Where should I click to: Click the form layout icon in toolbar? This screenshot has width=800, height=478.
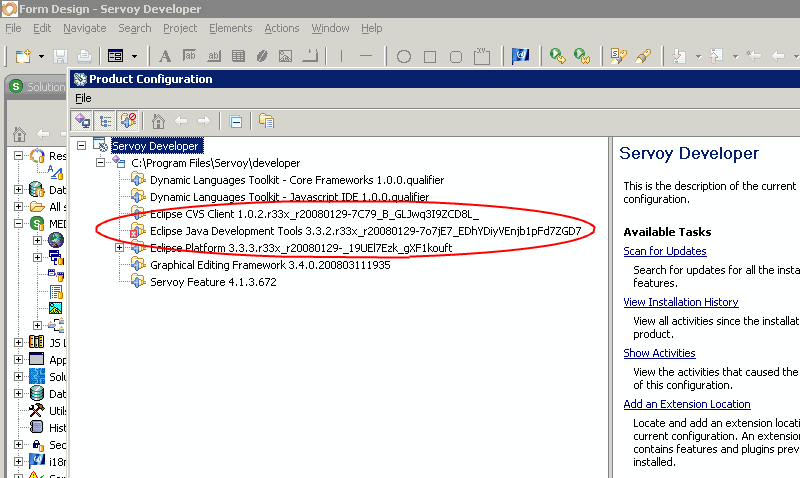115,56
